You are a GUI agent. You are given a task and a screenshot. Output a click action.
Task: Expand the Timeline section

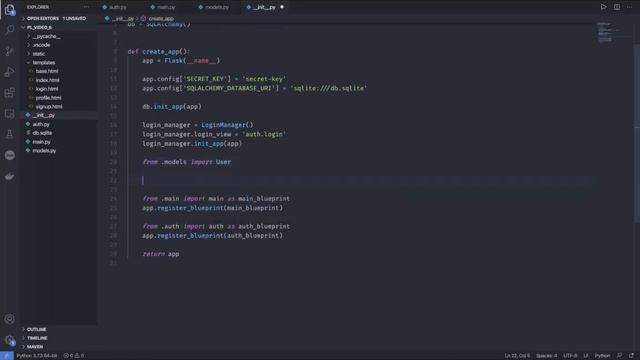tap(37, 338)
